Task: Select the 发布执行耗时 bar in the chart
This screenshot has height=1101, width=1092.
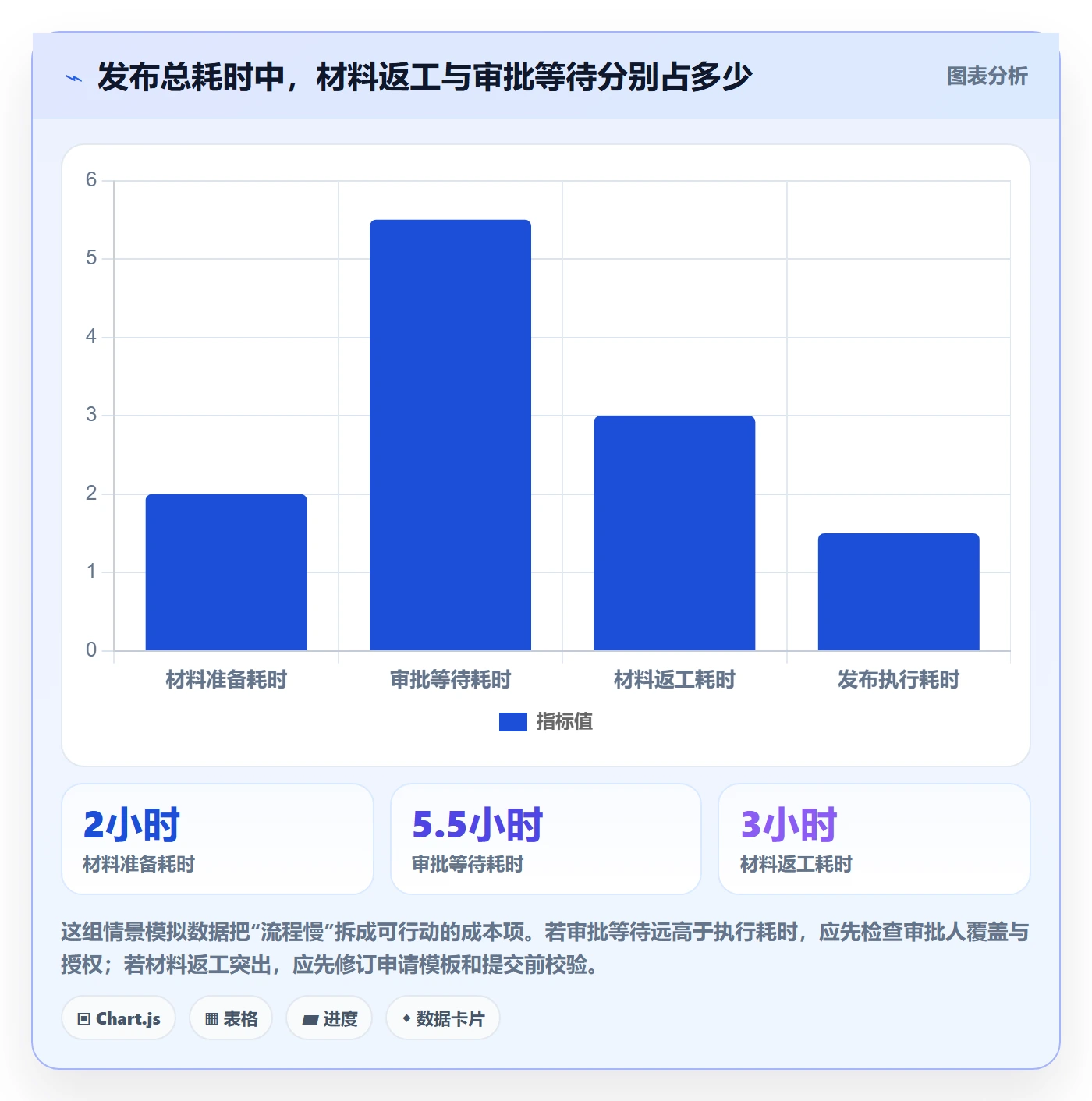Action: (899, 592)
